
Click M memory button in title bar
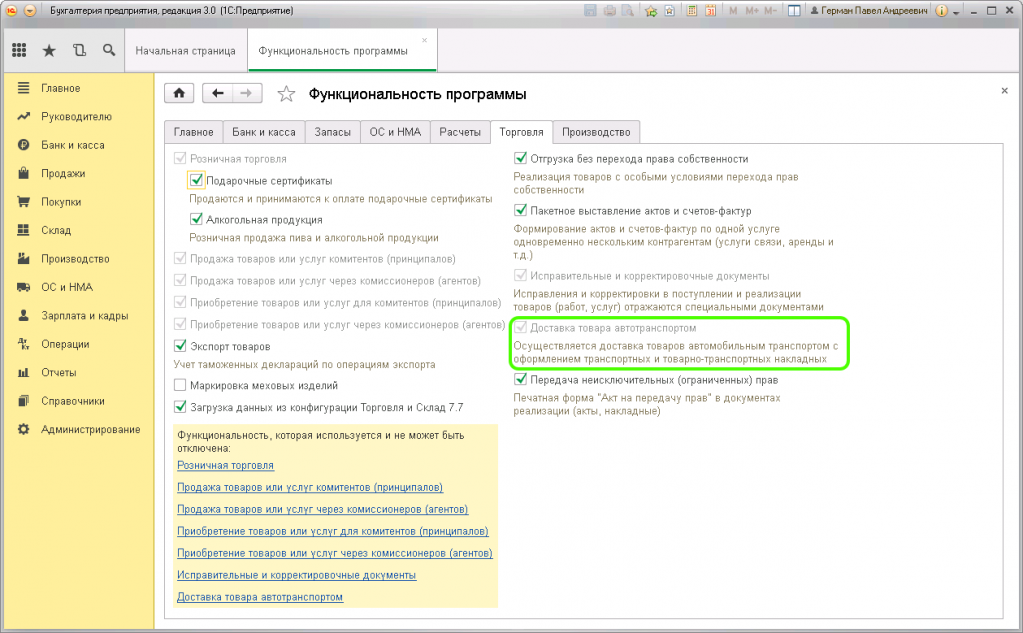point(733,10)
